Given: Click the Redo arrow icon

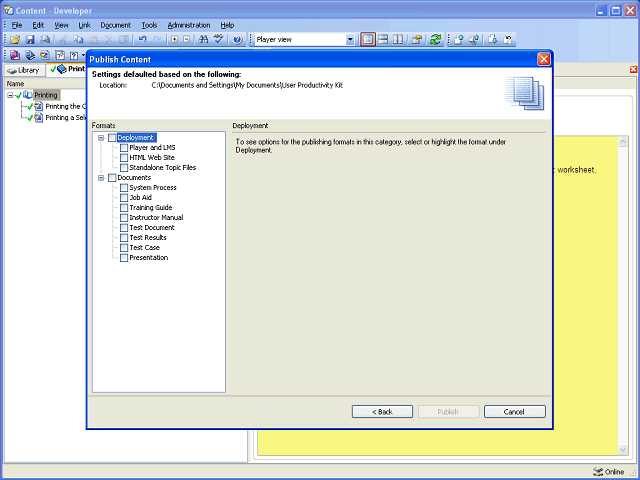Looking at the screenshot, I should coord(157,40).
